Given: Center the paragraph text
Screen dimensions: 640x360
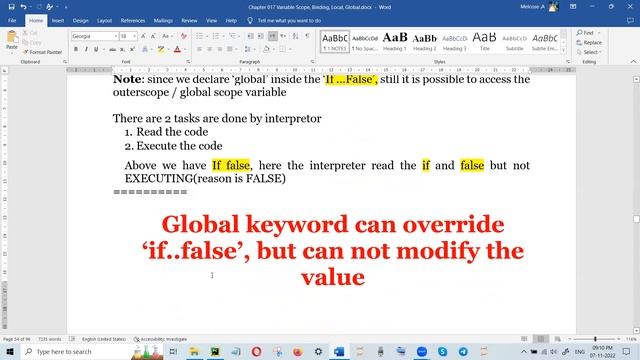Looking at the screenshot, I should click(x=209, y=49).
